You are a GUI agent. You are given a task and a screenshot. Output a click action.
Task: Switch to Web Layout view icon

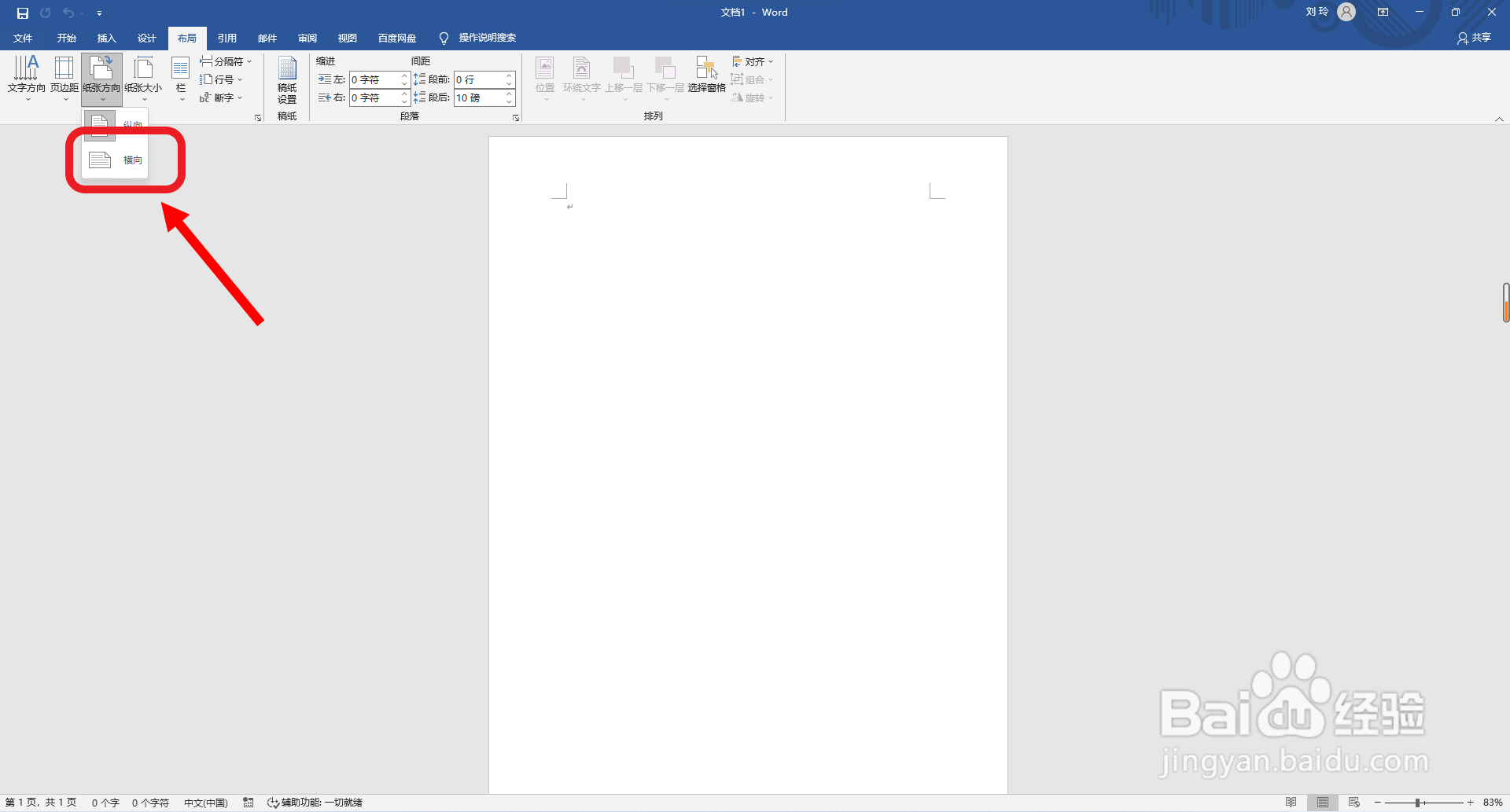pyautogui.click(x=1354, y=803)
